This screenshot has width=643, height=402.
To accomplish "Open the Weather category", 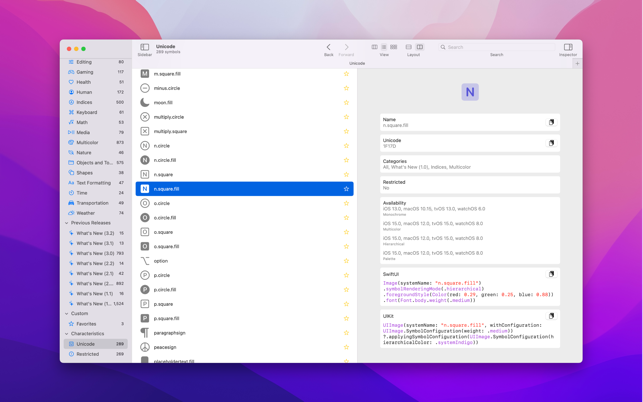I will (96, 213).
